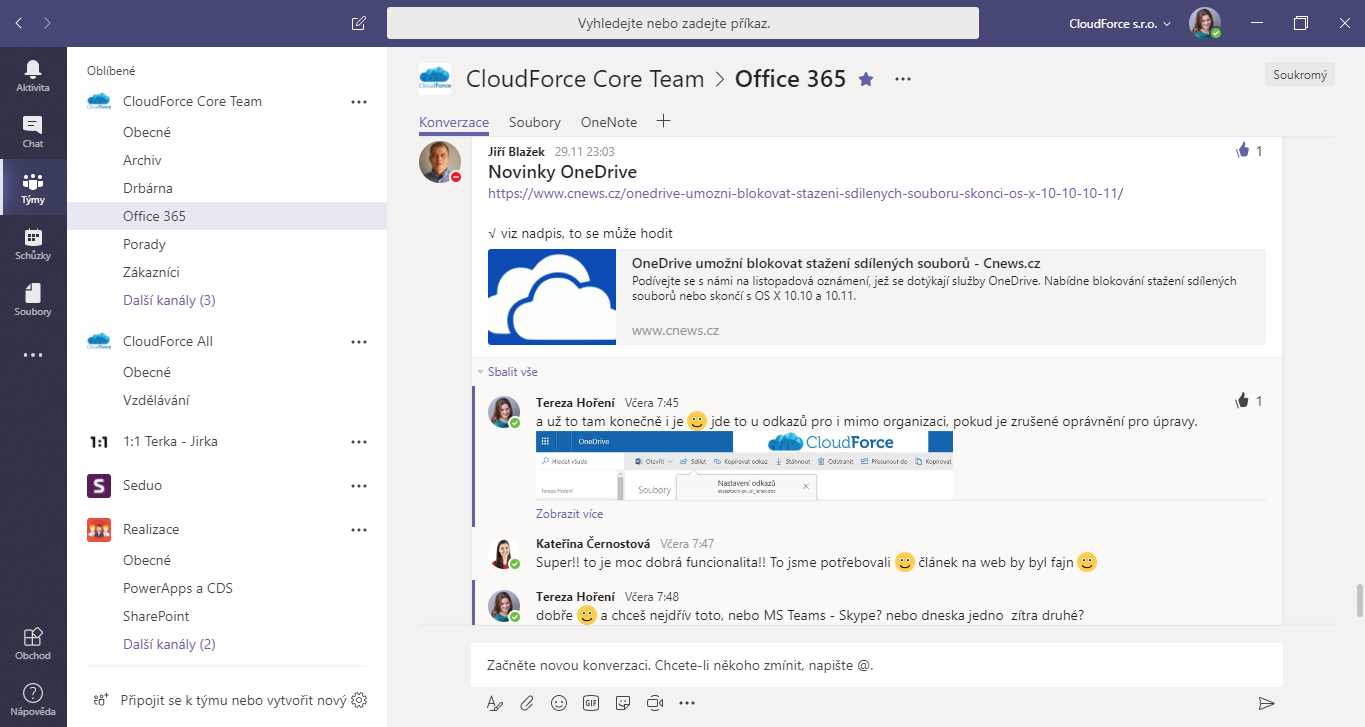Screen dimensions: 1365x727
Task: Open the user profile avatar
Action: 1204,22
